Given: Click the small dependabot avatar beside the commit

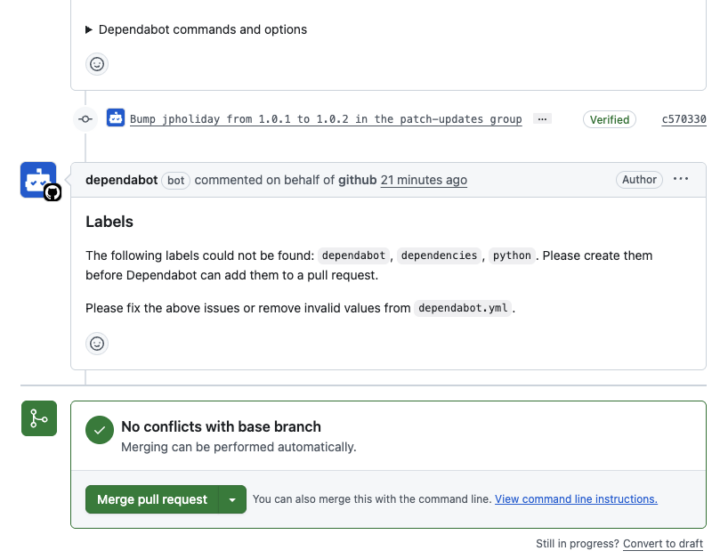Looking at the screenshot, I should point(115,118).
